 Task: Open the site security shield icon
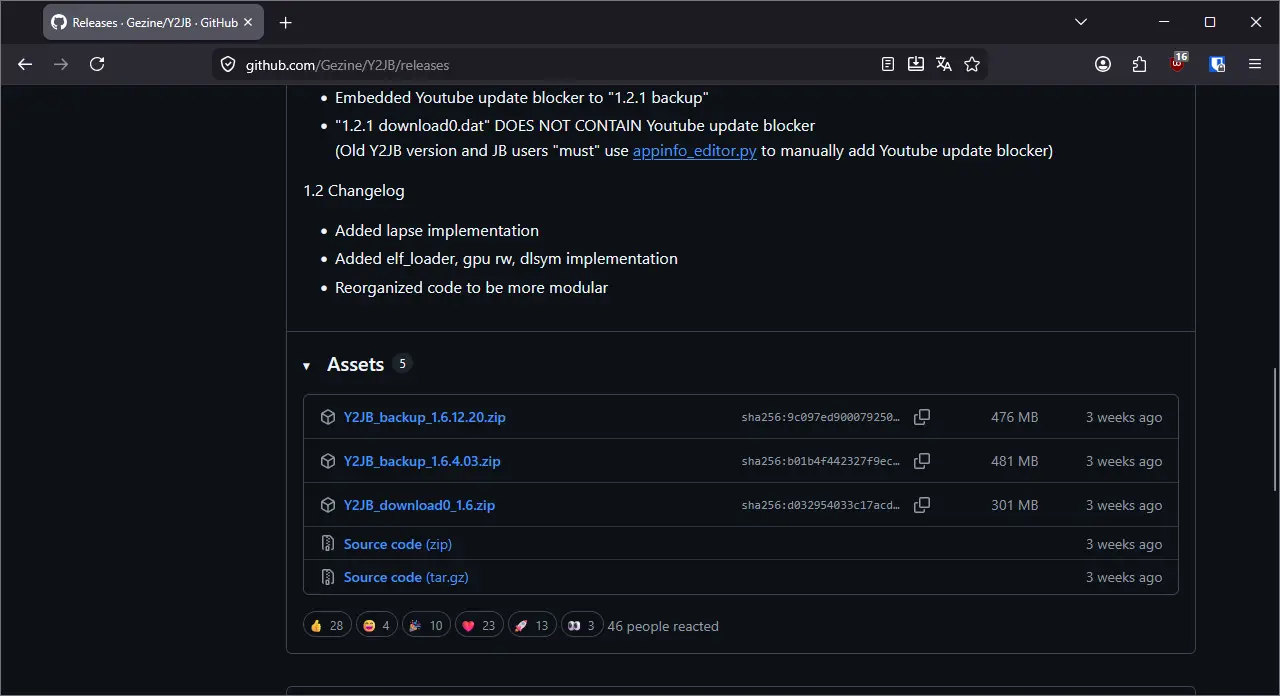tap(228, 64)
